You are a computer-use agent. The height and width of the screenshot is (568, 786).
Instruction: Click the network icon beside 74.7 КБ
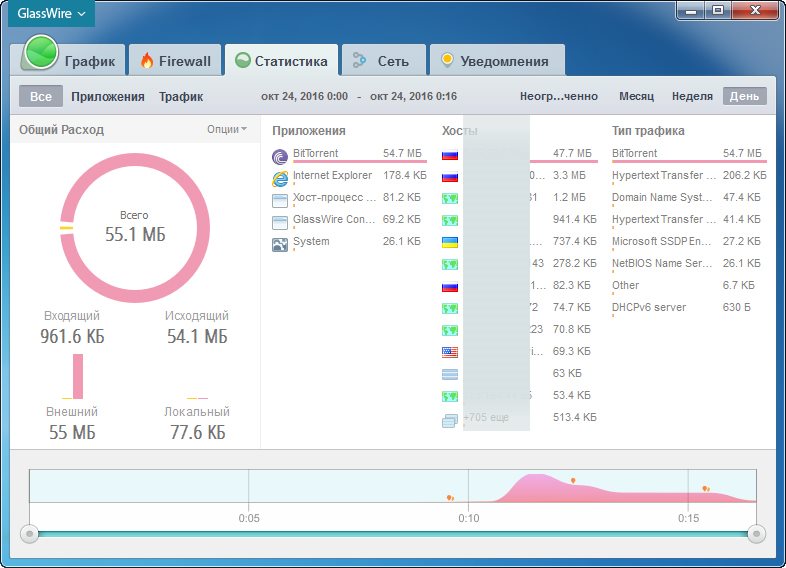(x=450, y=308)
